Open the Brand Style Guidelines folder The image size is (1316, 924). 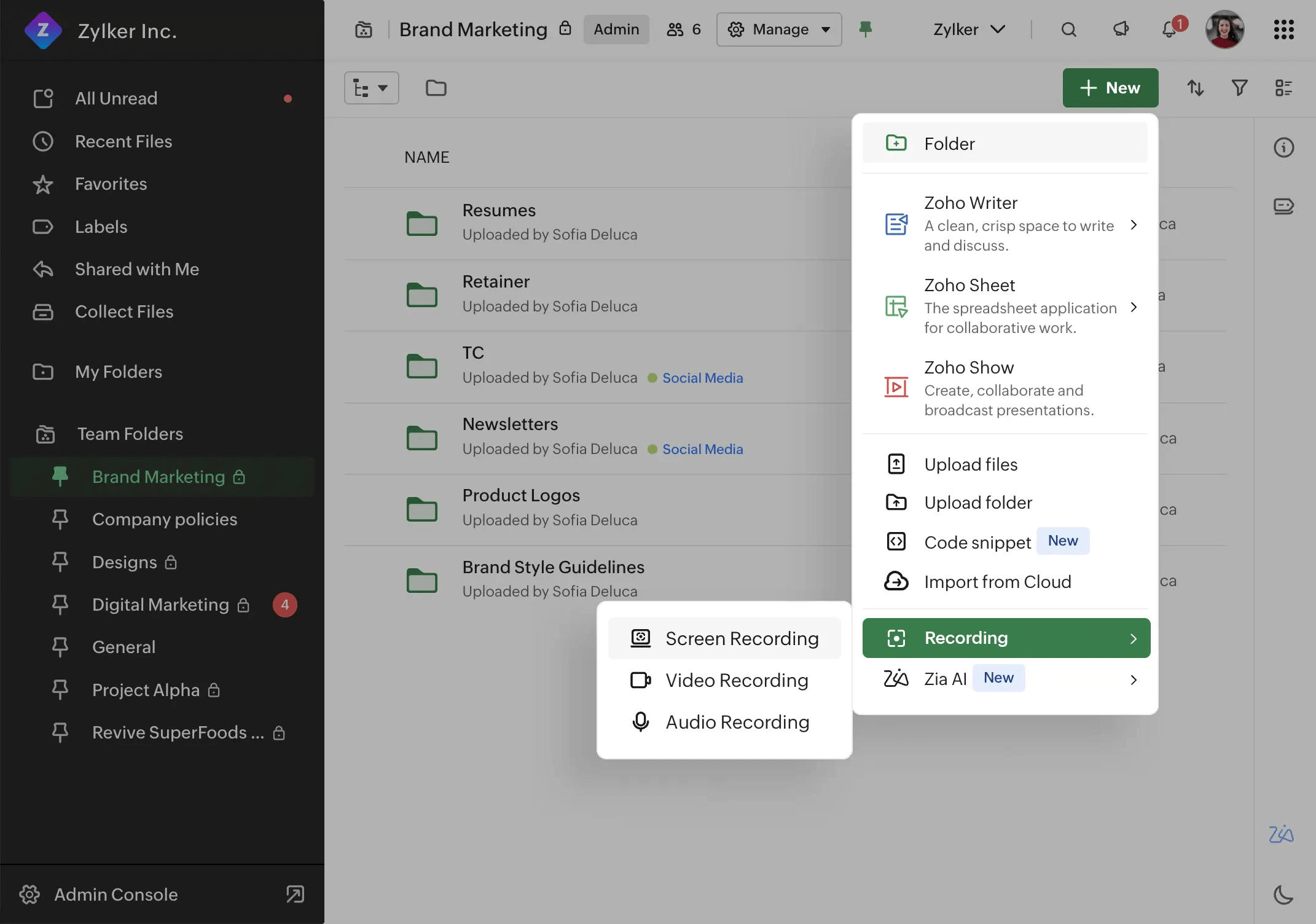[x=553, y=567]
